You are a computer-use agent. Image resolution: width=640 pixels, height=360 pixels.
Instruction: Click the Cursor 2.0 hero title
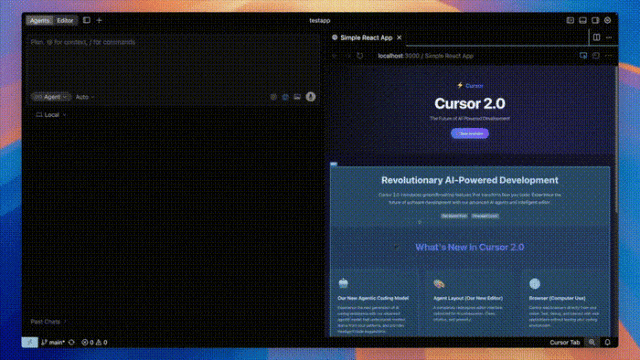pyautogui.click(x=470, y=104)
